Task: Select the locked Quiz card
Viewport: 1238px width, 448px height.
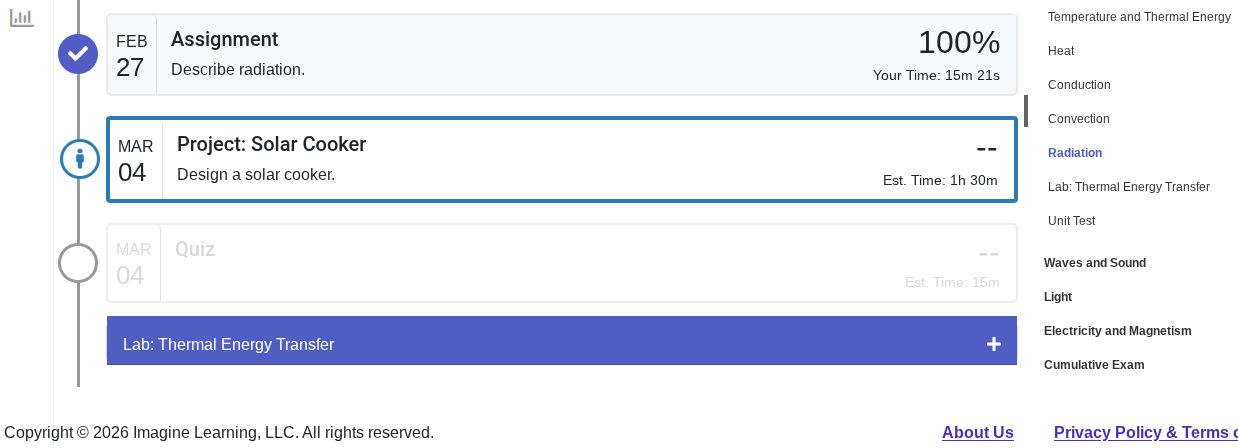Action: 560,263
